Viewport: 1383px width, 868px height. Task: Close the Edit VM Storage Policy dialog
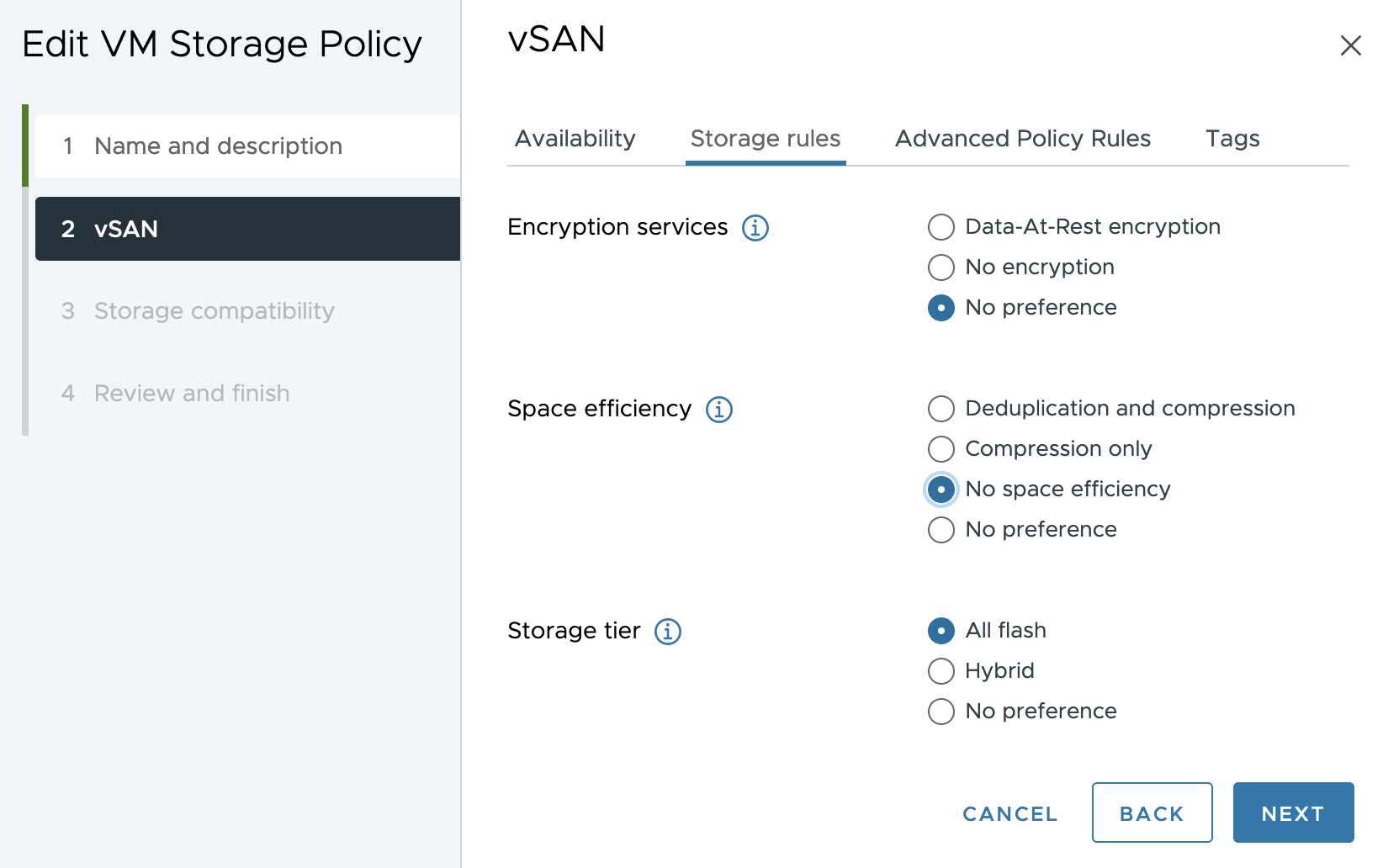point(1350,45)
